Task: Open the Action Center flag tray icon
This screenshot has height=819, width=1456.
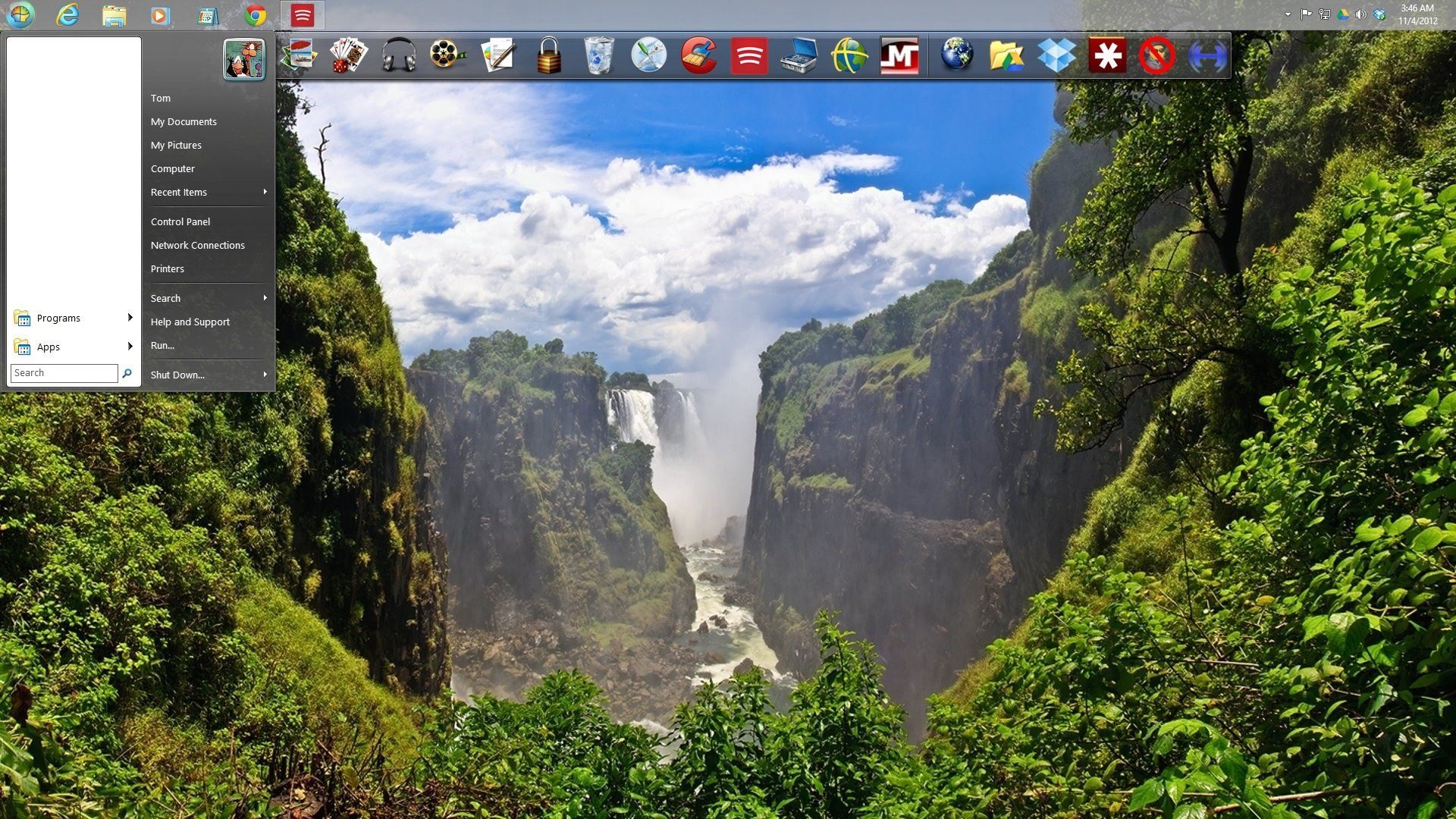Action: (1306, 14)
